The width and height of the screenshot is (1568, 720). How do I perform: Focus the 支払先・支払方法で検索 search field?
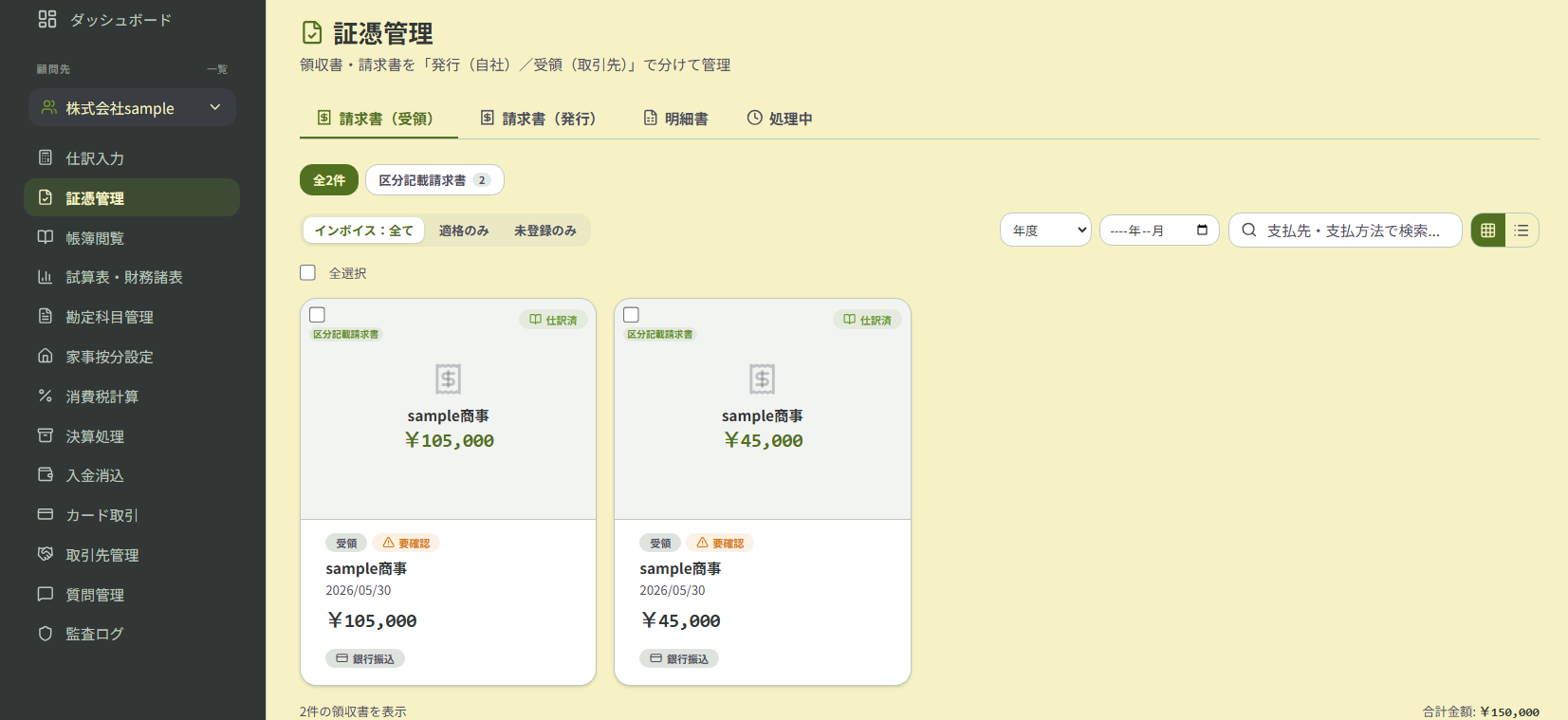[x=1345, y=230]
